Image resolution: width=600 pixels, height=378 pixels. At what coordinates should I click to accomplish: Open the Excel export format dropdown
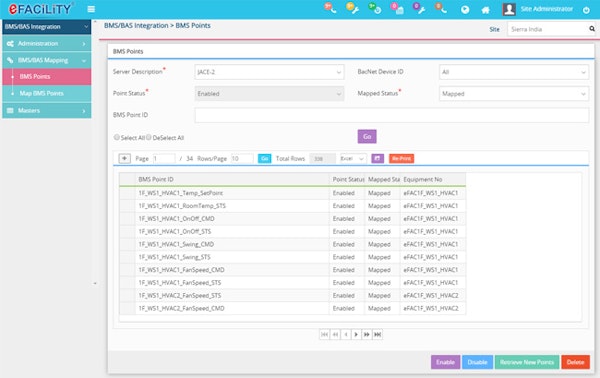click(x=353, y=158)
